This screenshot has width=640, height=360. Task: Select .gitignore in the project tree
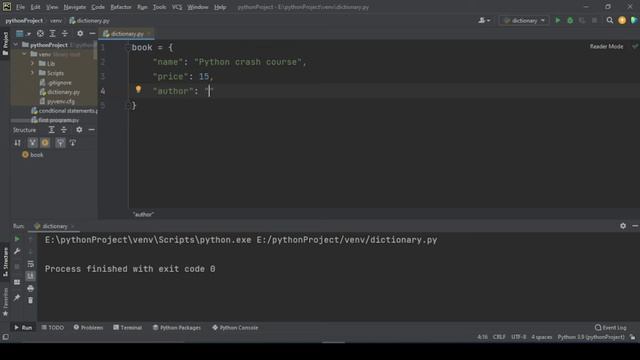(x=56, y=82)
